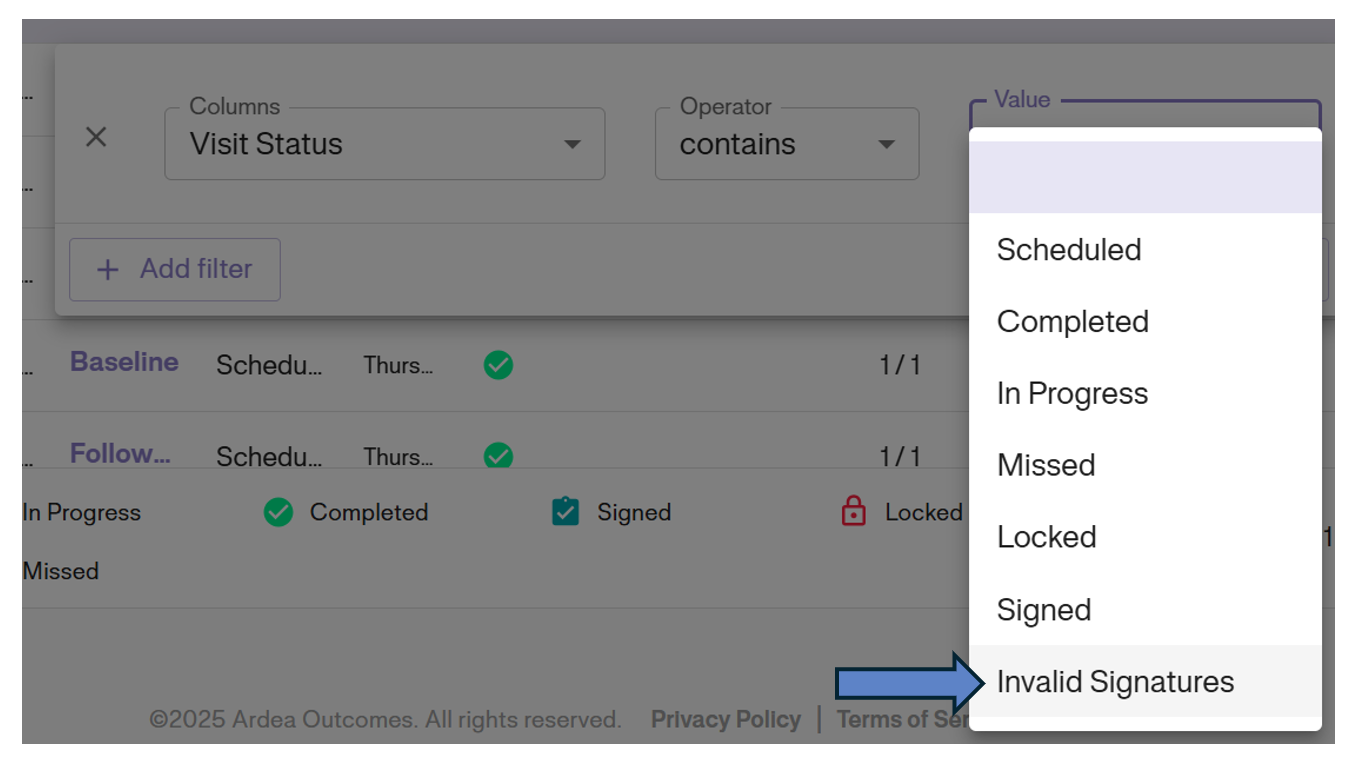Select Invalid Signatures from the Value list
This screenshot has width=1360, height=775.
point(1115,681)
